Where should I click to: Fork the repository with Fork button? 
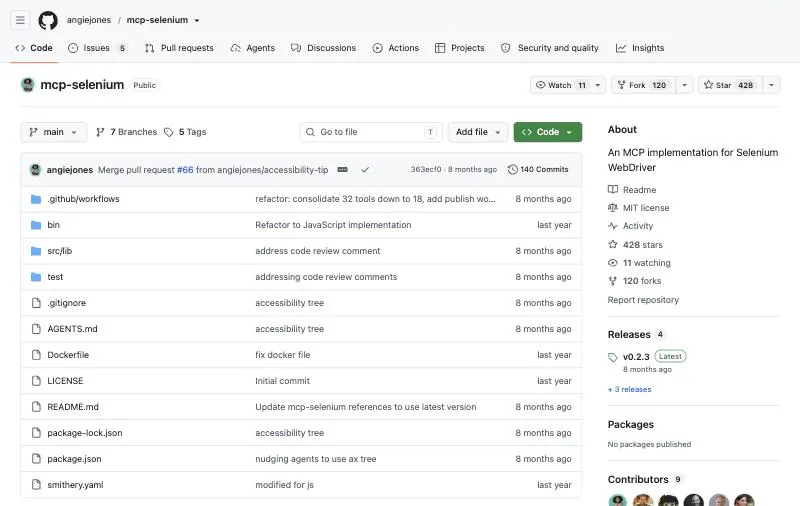[x=643, y=85]
